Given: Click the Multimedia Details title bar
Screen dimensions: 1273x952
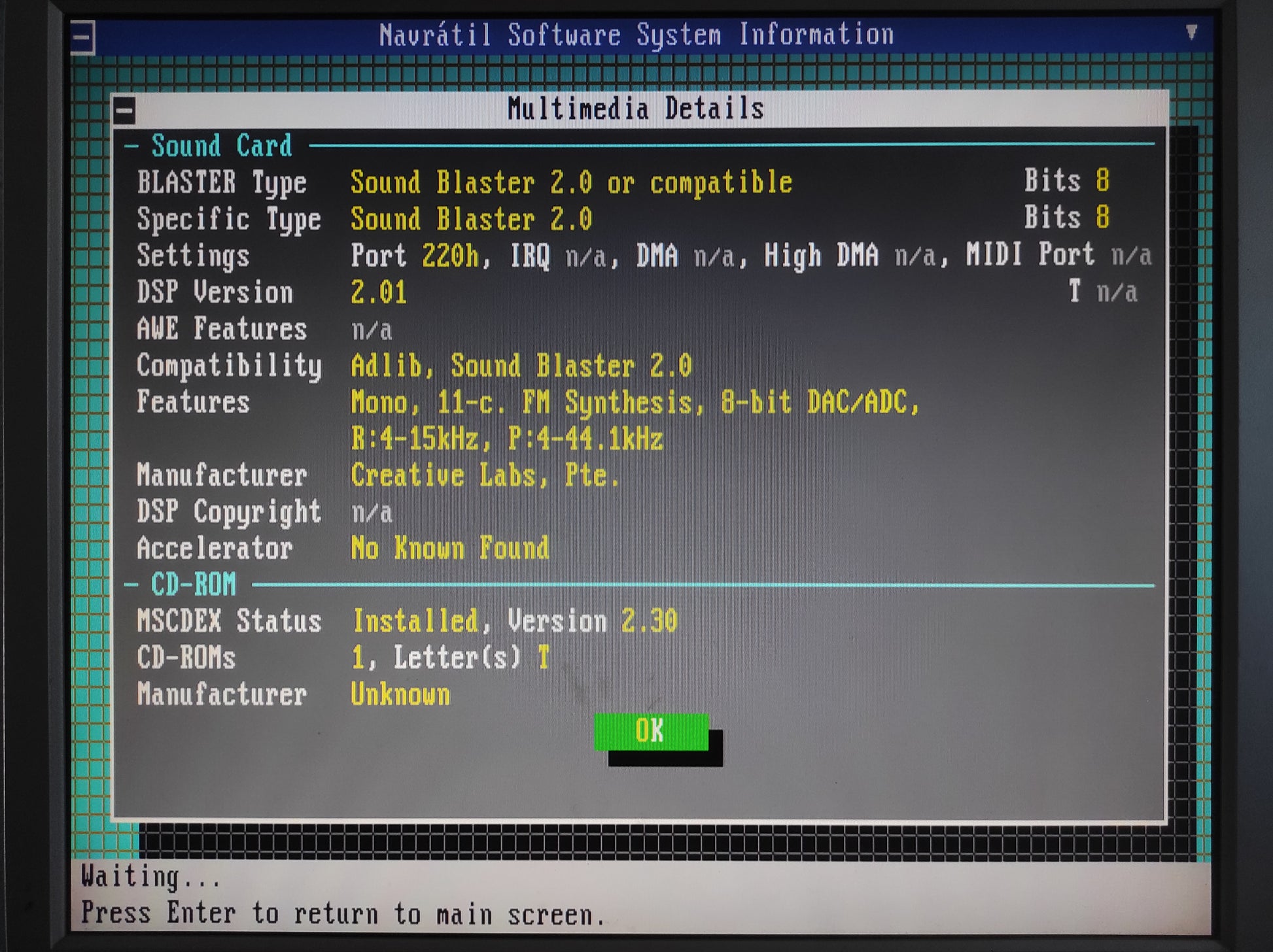Looking at the screenshot, I should (640, 109).
